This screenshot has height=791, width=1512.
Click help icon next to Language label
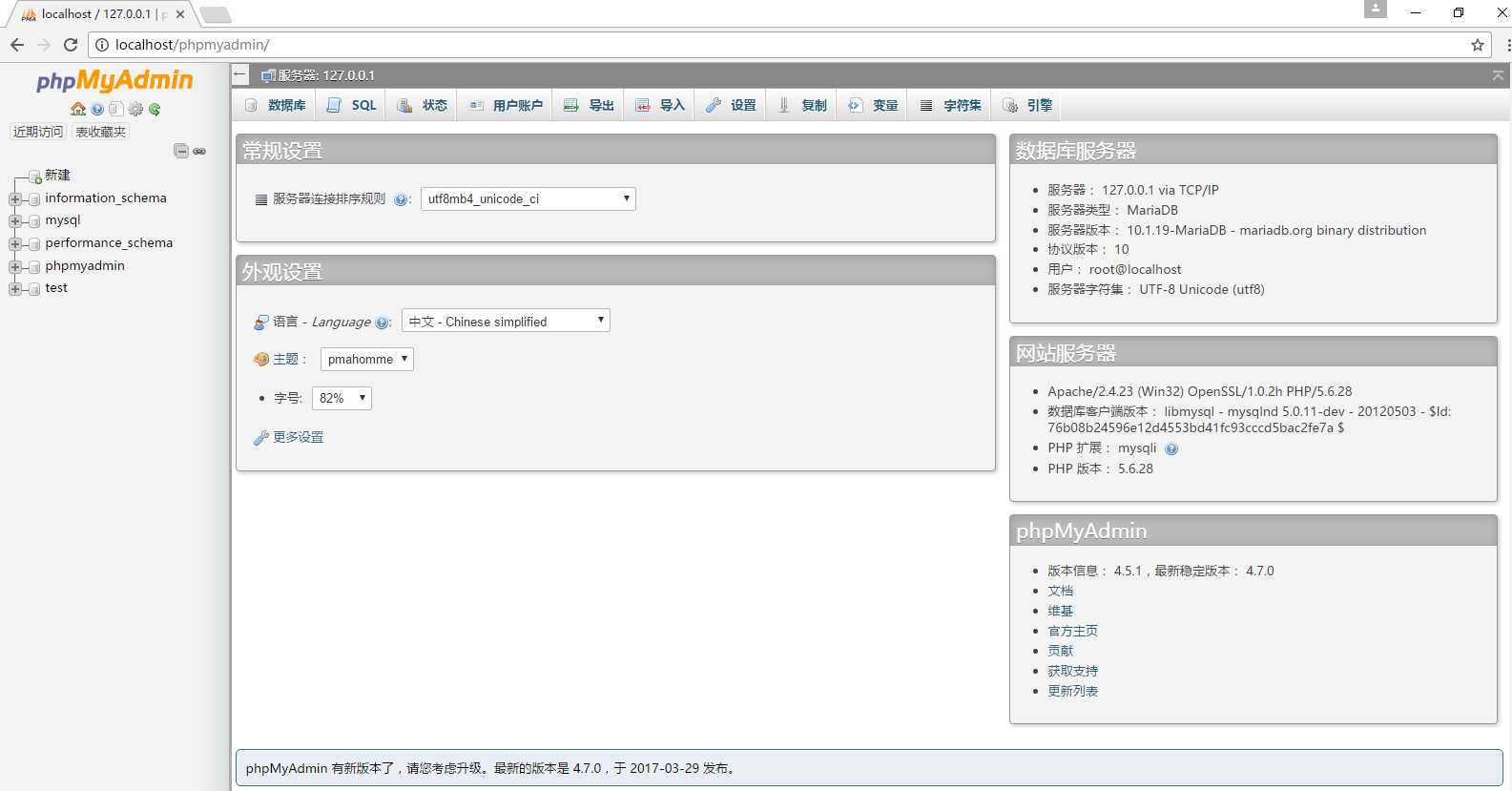(382, 323)
